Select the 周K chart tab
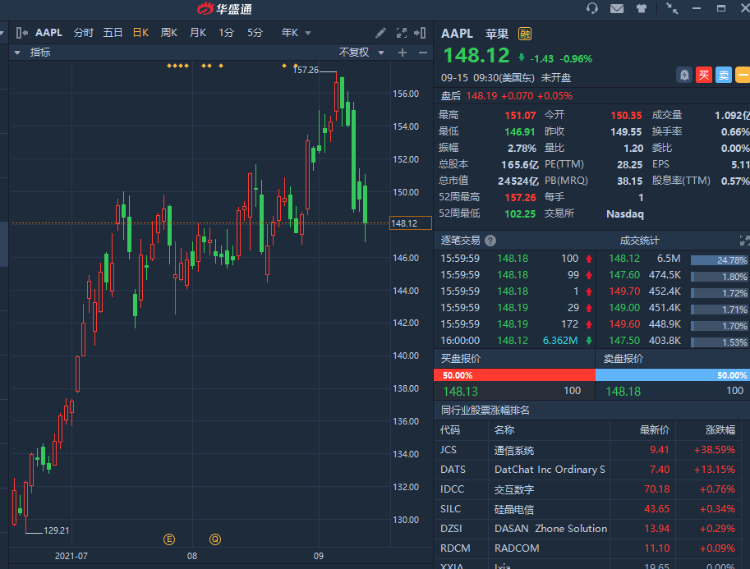The image size is (750, 569). point(169,33)
